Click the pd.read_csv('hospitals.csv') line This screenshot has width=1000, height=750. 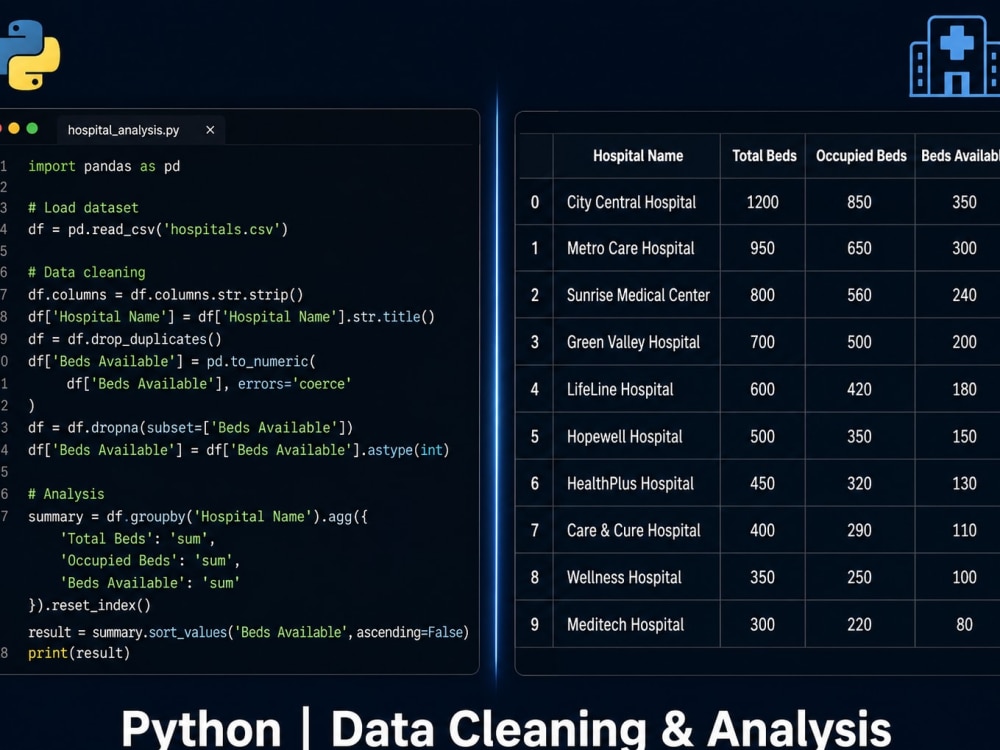pyautogui.click(x=158, y=230)
